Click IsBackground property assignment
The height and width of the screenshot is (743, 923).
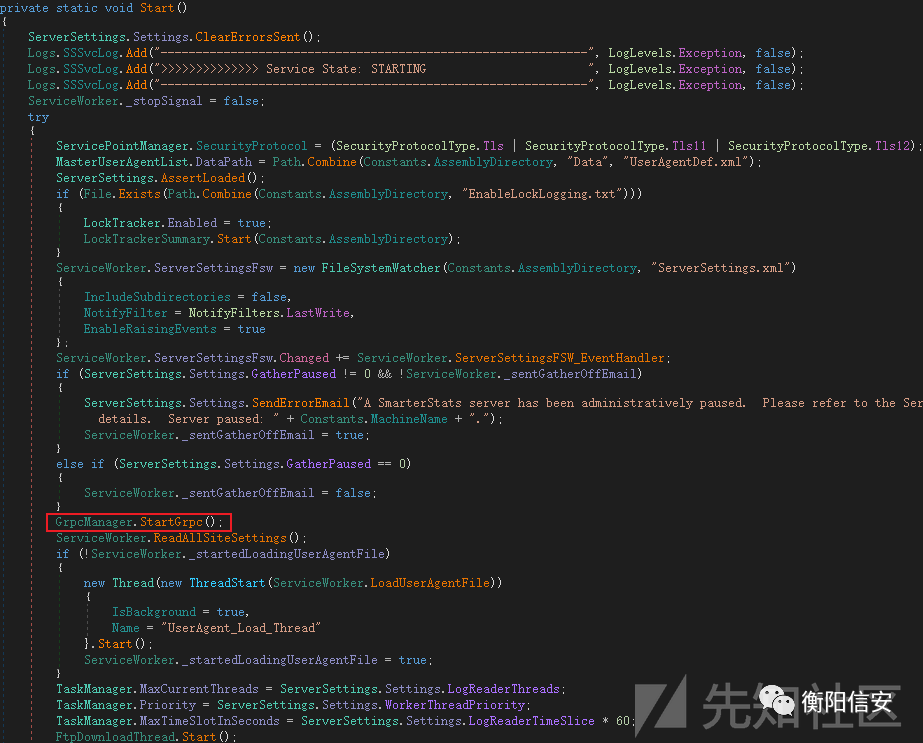click(x=180, y=611)
